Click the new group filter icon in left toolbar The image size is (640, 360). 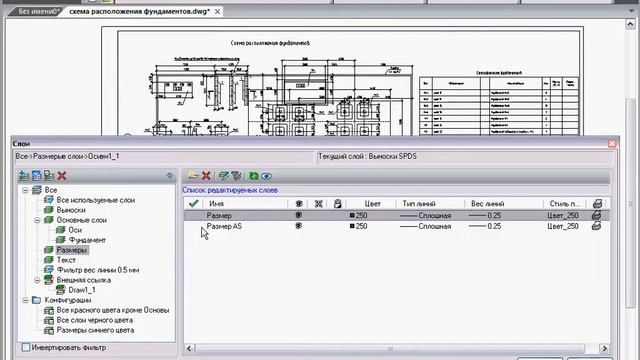[36, 176]
